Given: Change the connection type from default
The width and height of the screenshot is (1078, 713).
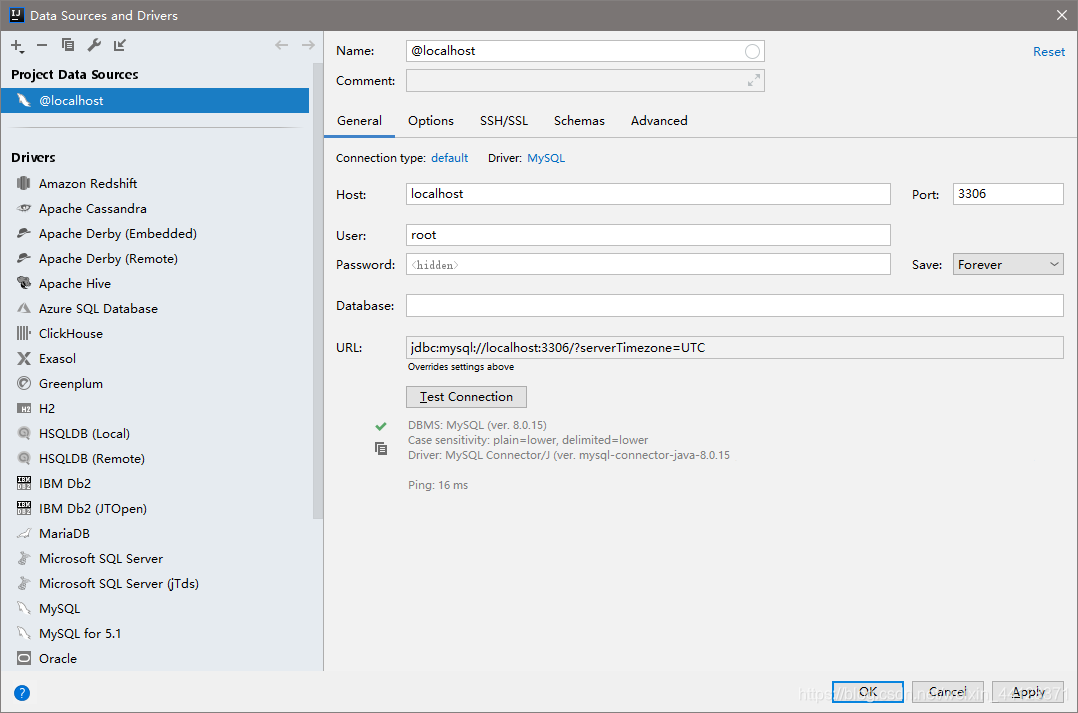Looking at the screenshot, I should [x=449, y=157].
